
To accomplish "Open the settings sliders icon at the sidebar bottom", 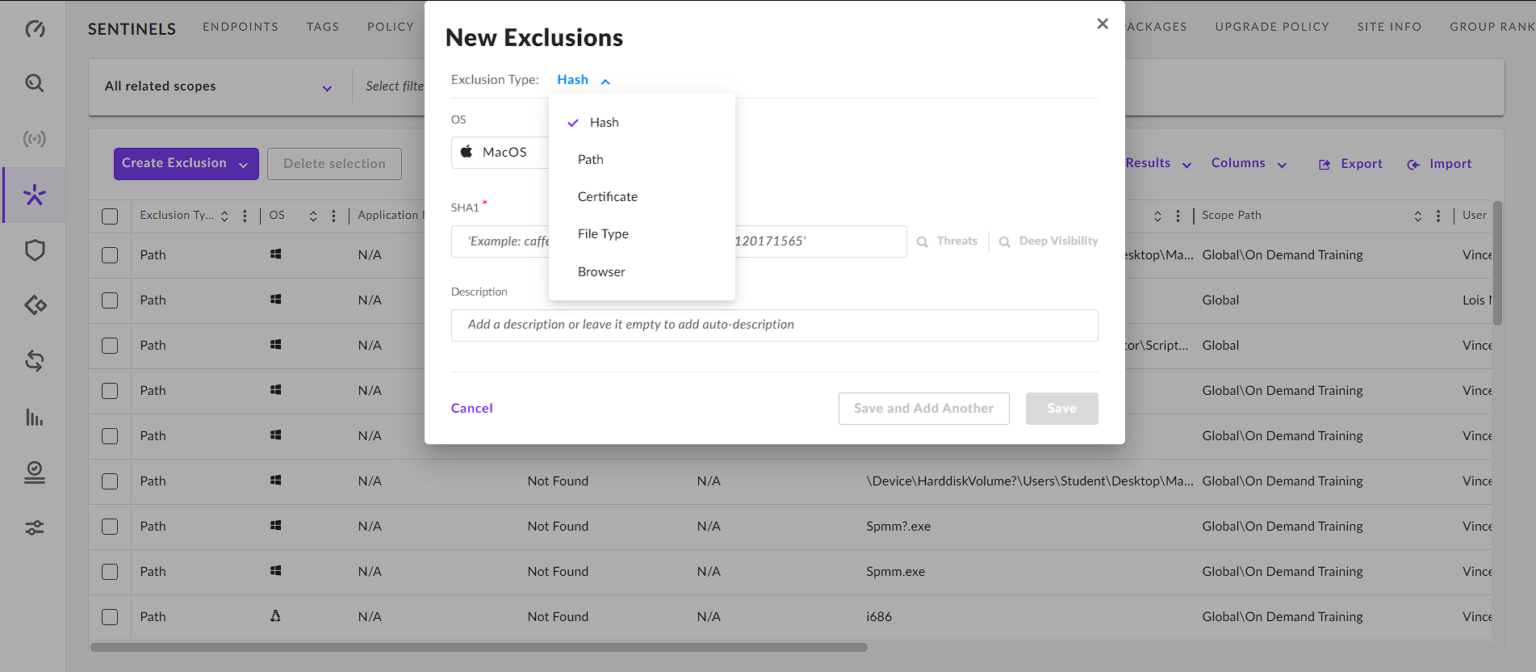I will pos(34,527).
